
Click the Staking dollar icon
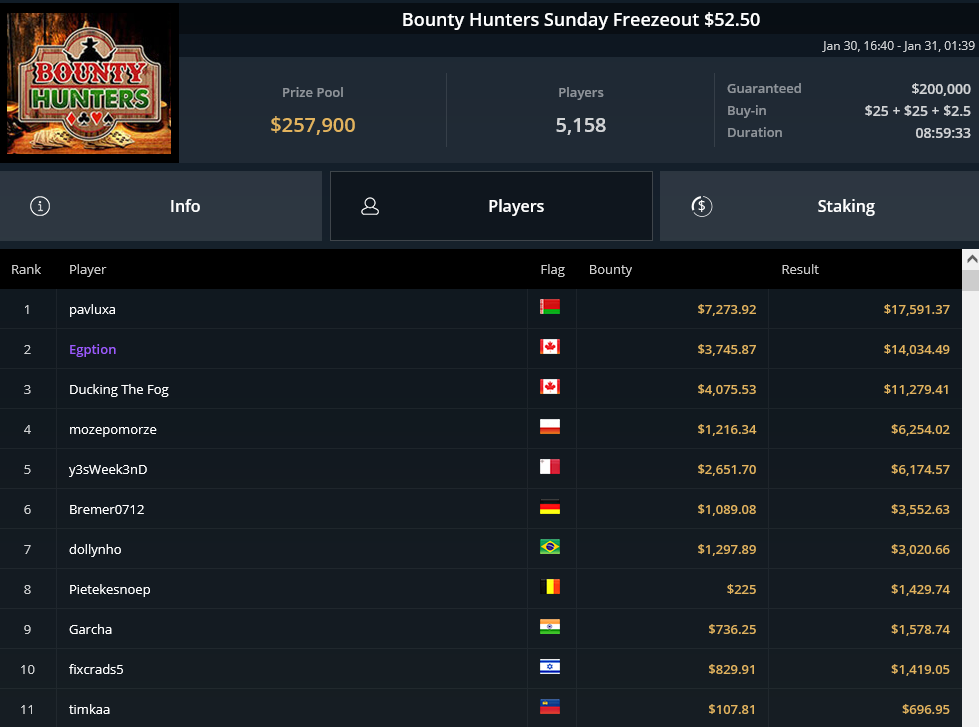coord(702,206)
